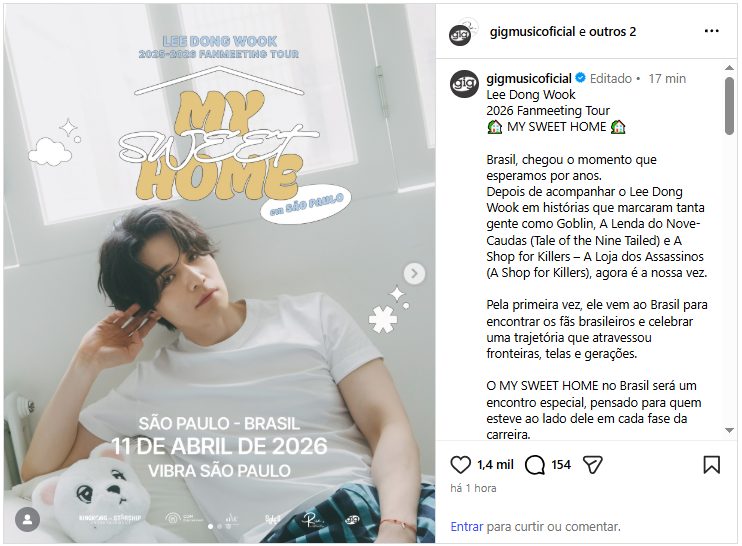The height and width of the screenshot is (546, 742).
Task: Show tagged people icon on the photo
Action: point(27,520)
